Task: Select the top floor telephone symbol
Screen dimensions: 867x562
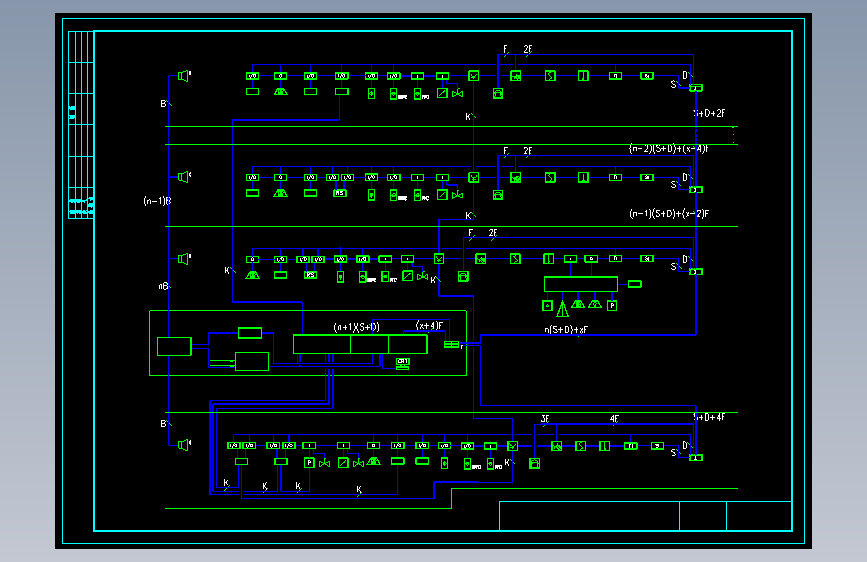Action: coord(498,94)
